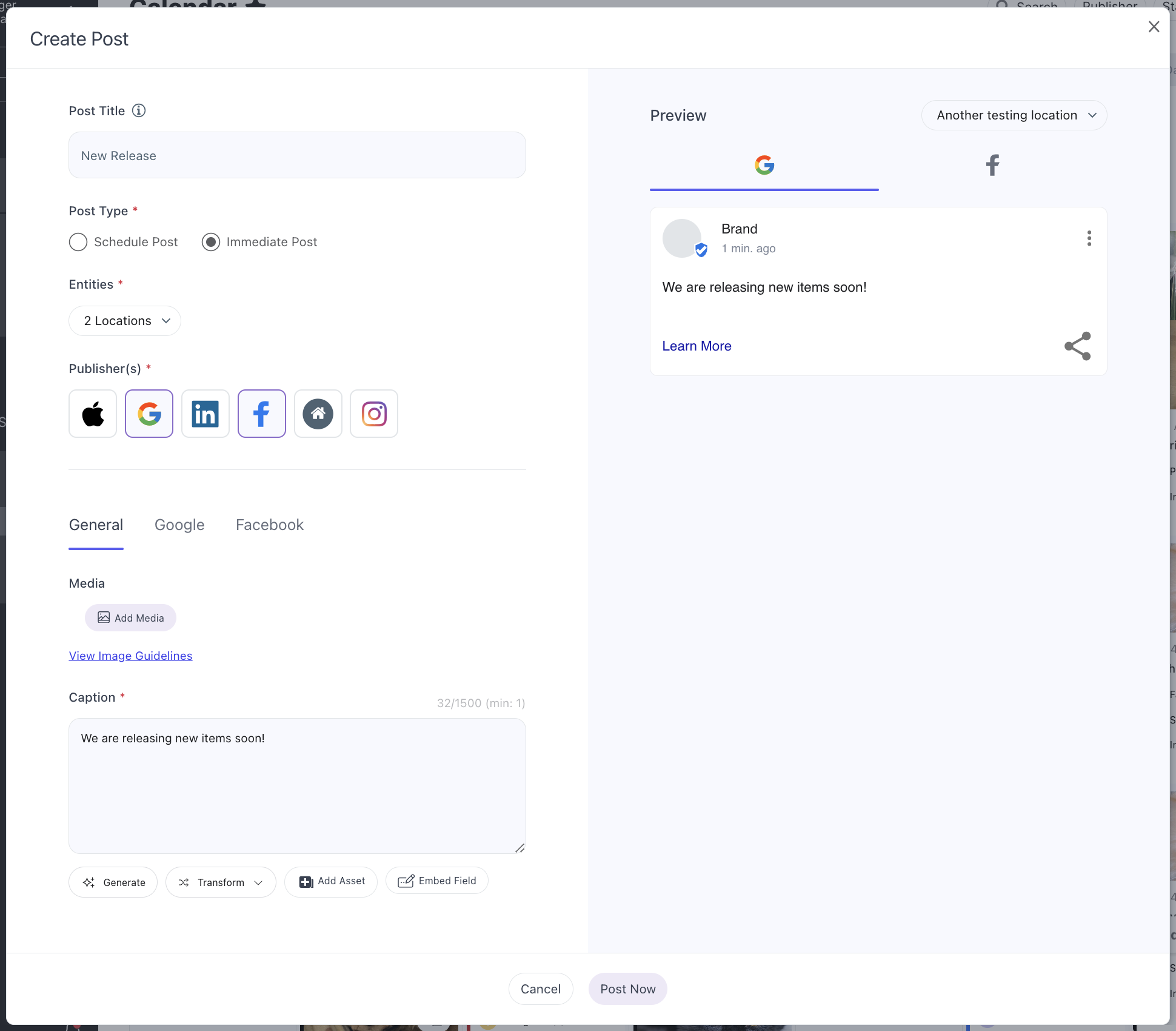This screenshot has height=1031, width=1176.
Task: Click the Post Title info icon
Action: (139, 110)
